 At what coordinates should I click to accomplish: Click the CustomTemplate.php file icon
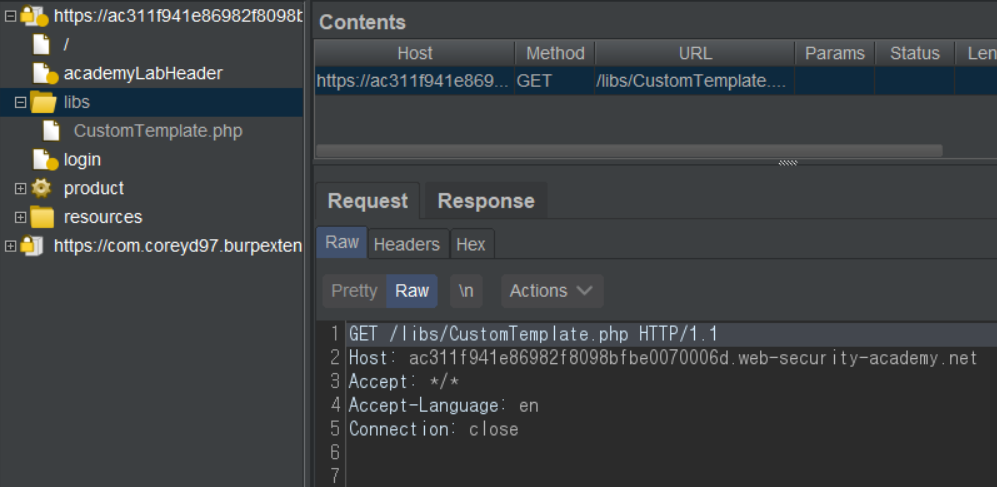click(52, 131)
